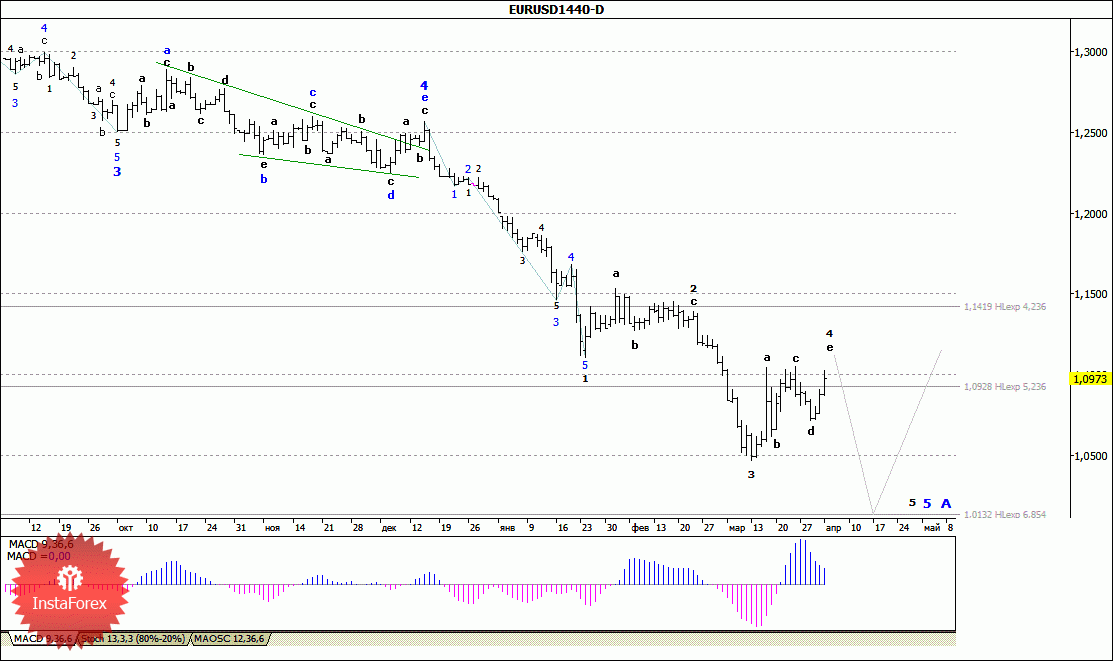1113x661 pixels.
Task: Click the EURUSD1440-D chart title
Action: pos(556,9)
